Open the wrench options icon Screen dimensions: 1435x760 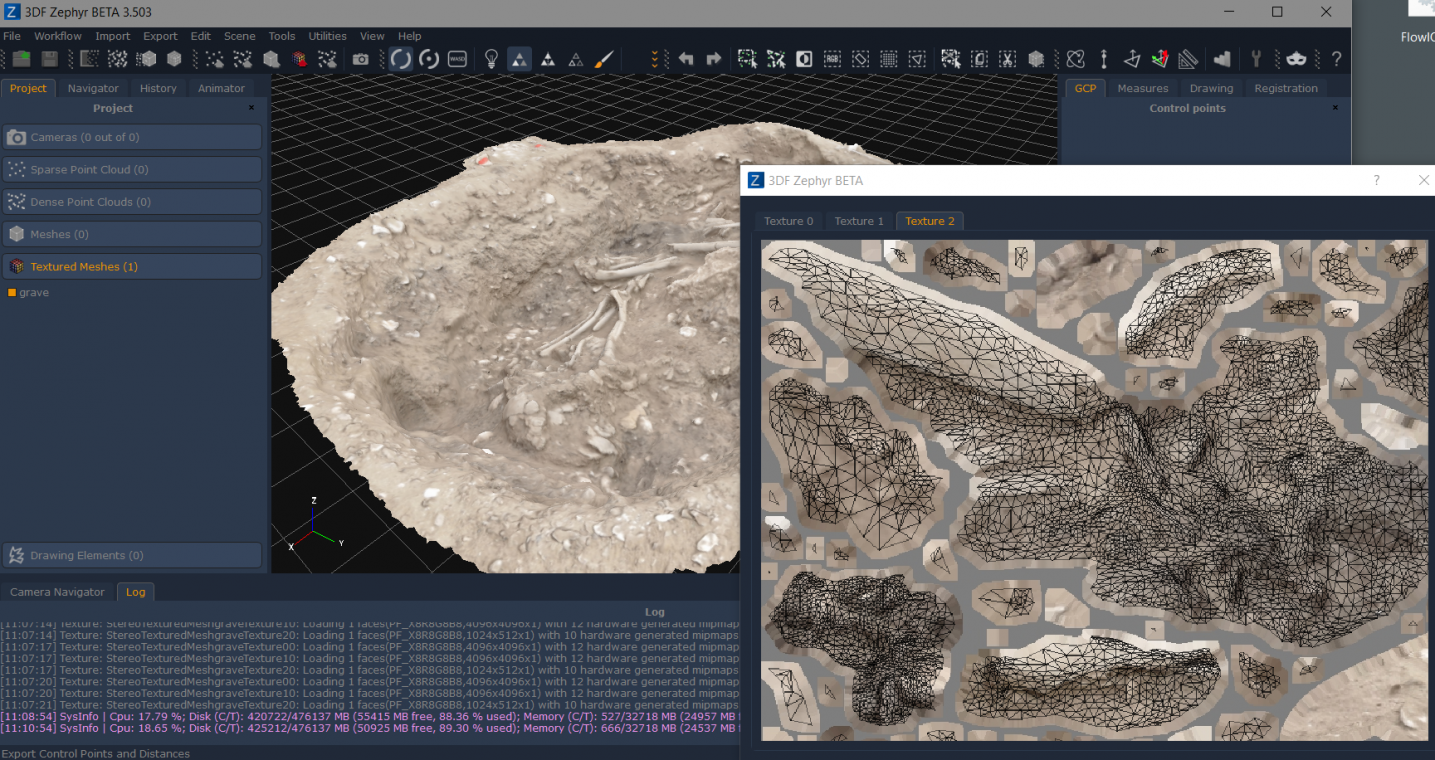pos(1257,59)
